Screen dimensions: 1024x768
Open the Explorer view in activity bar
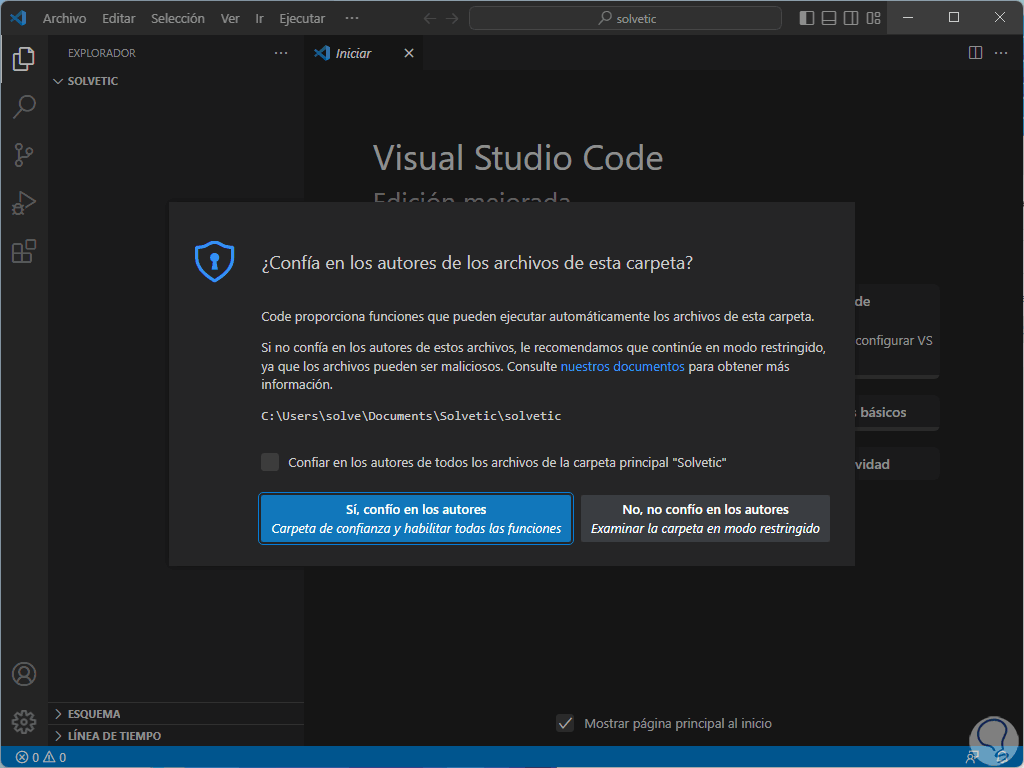point(24,59)
